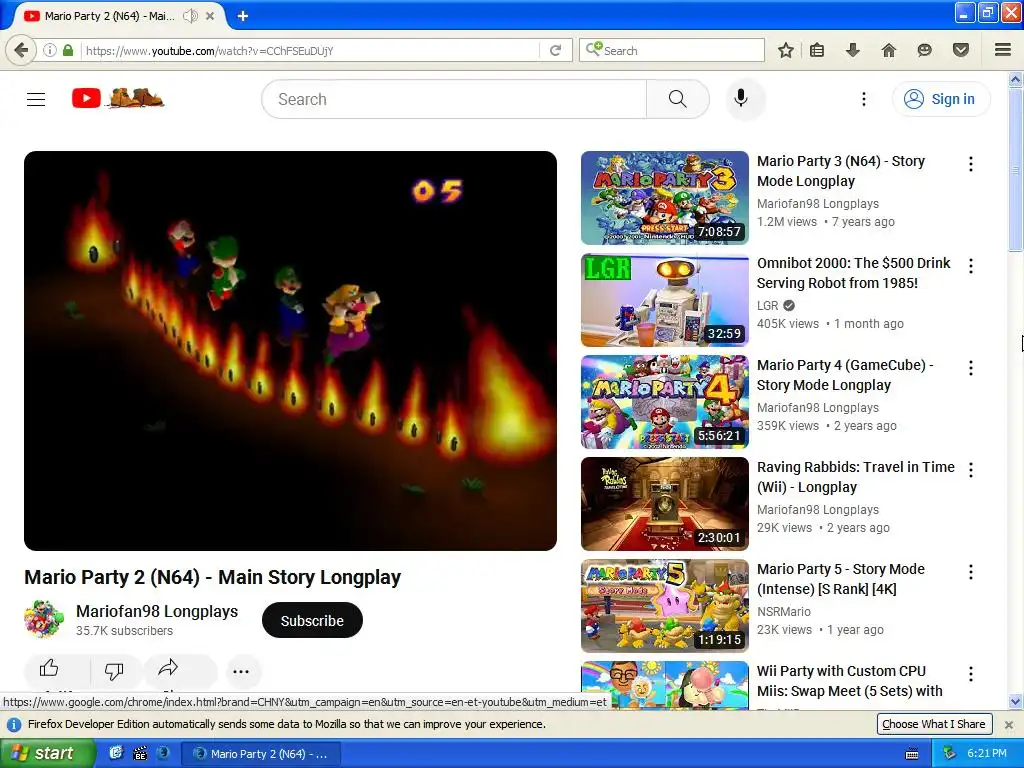Click Omnibot 2000 robot thumbnail
The image size is (1024, 768).
[x=665, y=300]
